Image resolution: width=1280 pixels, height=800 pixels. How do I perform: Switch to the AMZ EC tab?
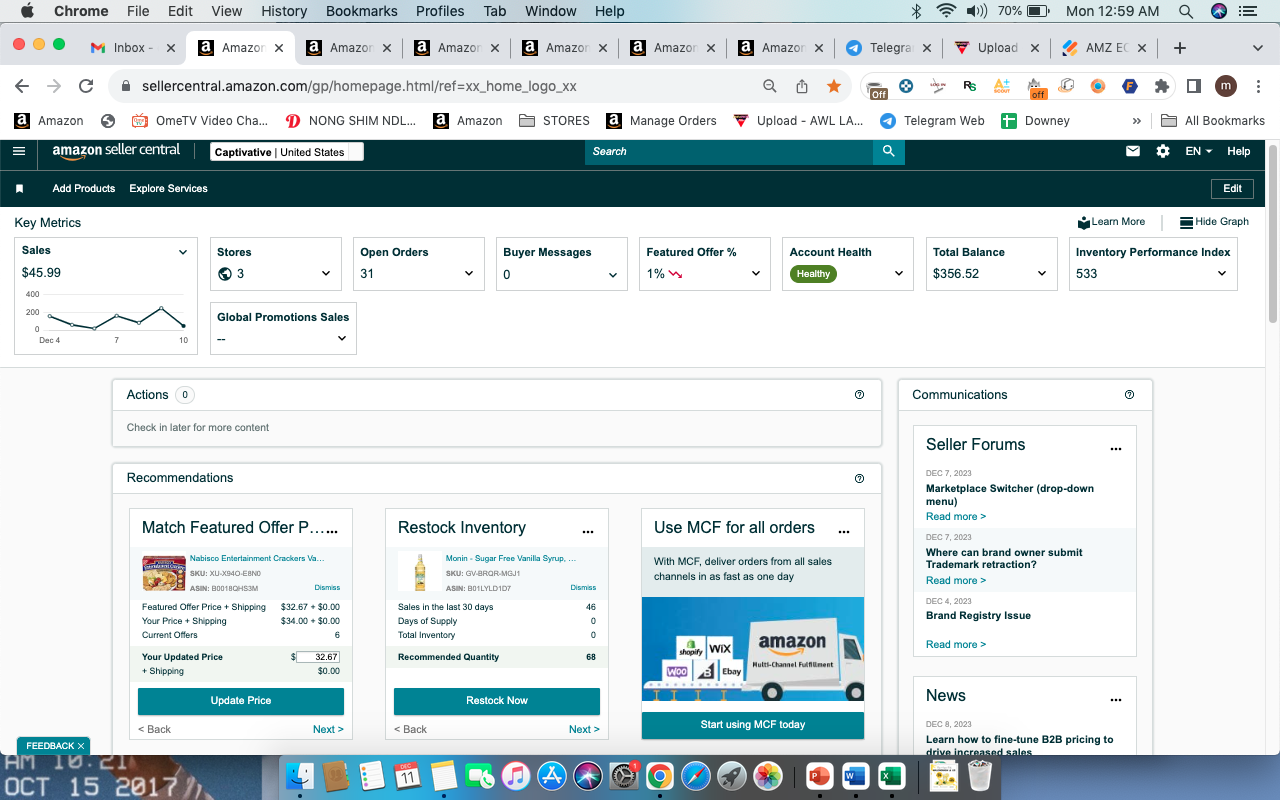click(1103, 48)
